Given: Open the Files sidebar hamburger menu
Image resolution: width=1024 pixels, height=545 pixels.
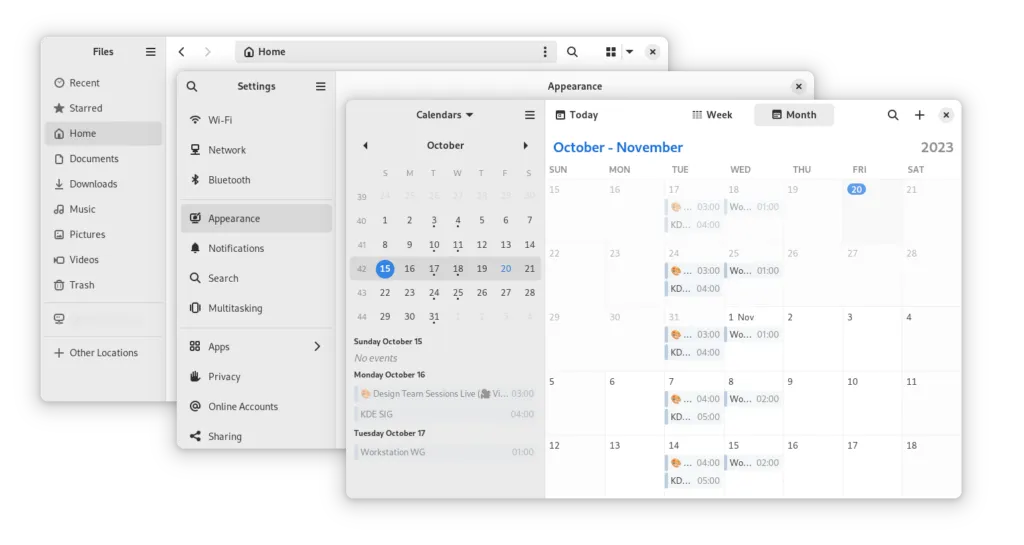Looking at the screenshot, I should point(150,52).
